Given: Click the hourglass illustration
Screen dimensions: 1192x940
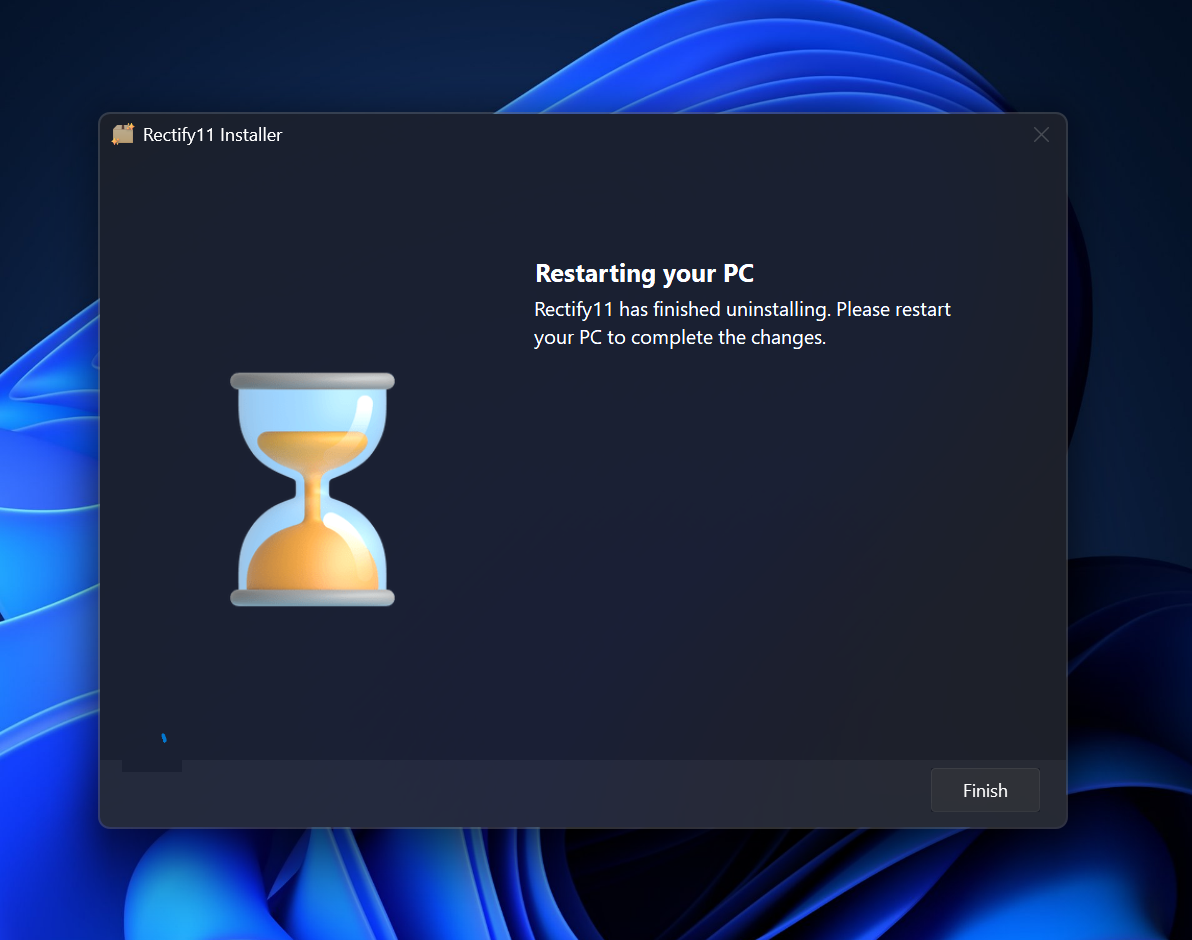Looking at the screenshot, I should pyautogui.click(x=312, y=489).
